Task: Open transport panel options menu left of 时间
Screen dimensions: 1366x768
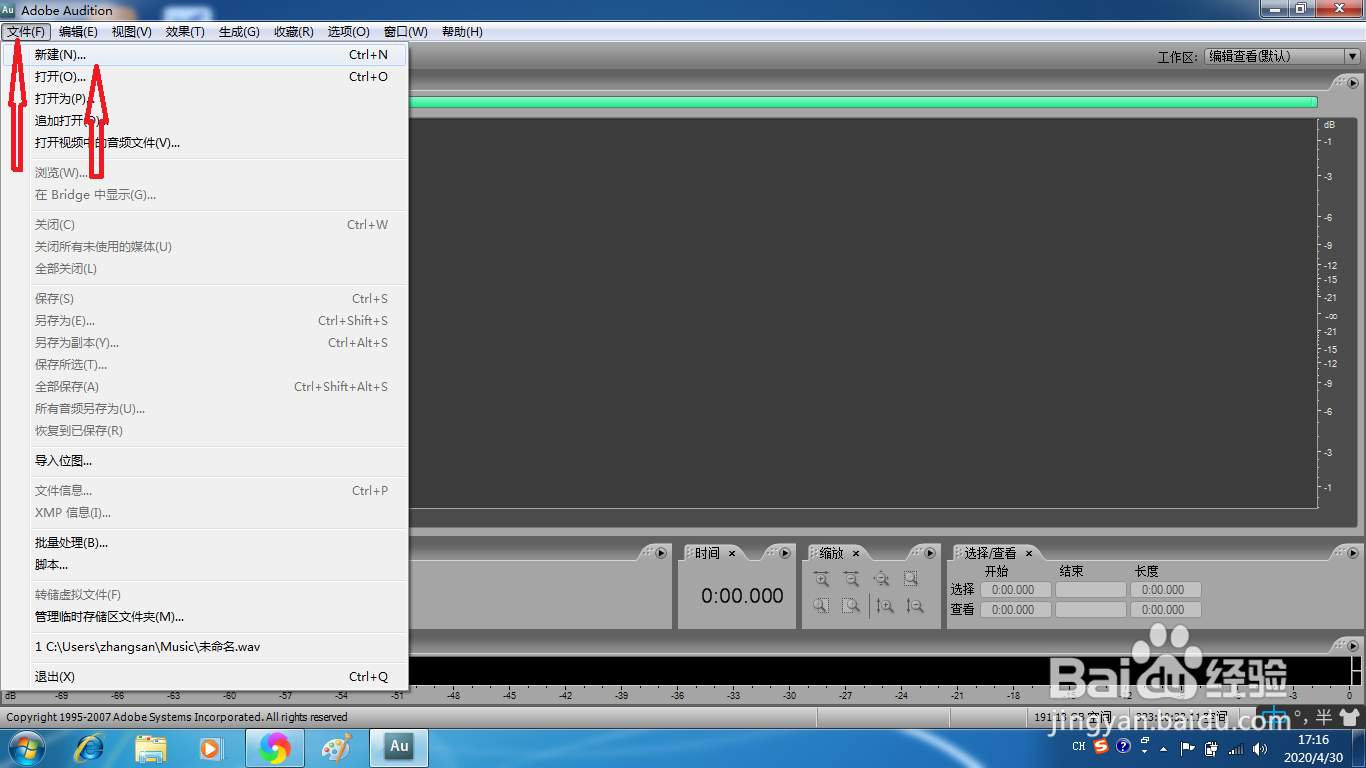Action: point(660,553)
